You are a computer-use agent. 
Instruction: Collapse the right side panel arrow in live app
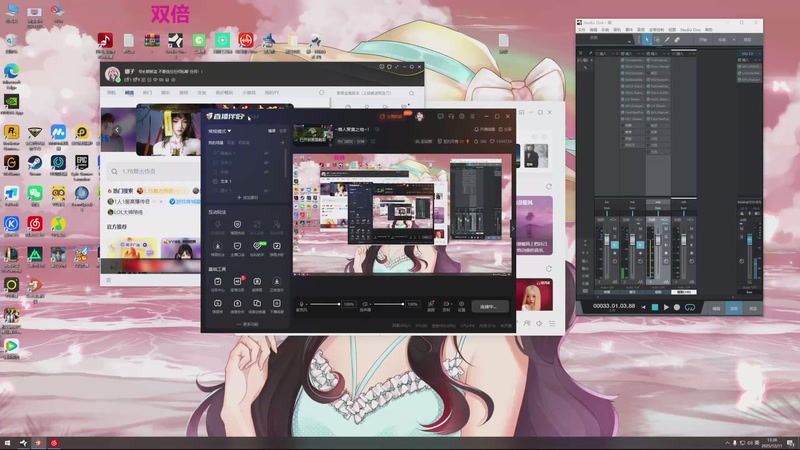(513, 229)
